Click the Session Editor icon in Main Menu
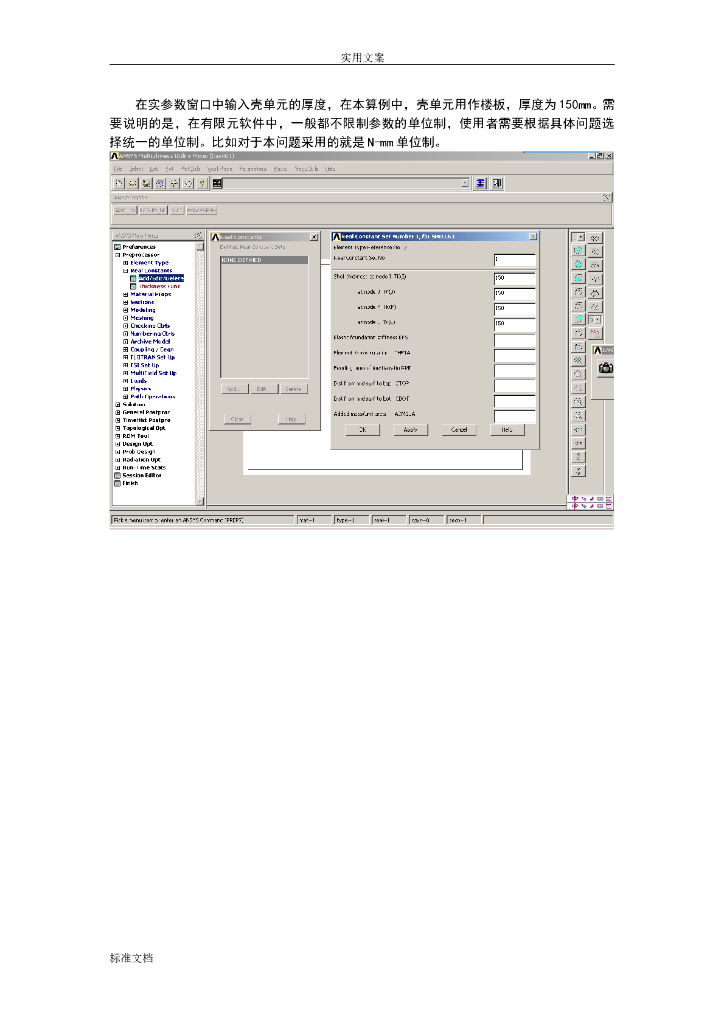This screenshot has width=724, height=1024. tap(118, 475)
